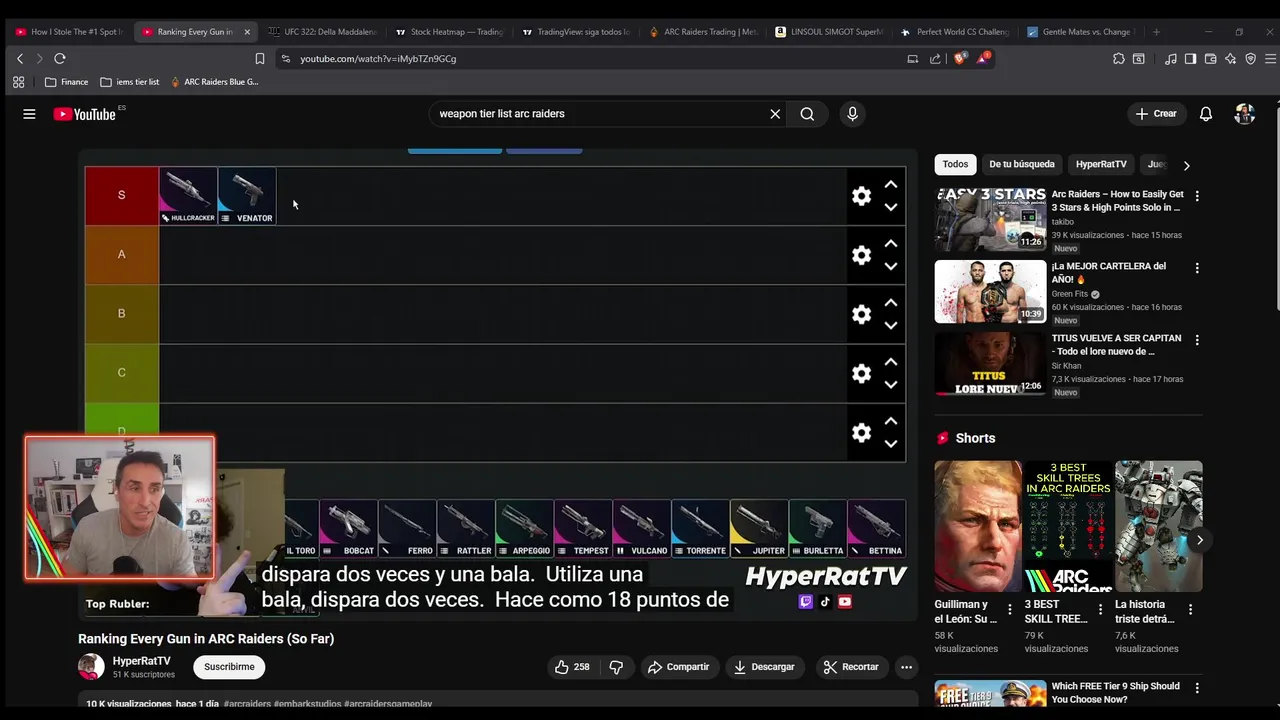Open more video actions ellipsis

tap(906, 667)
